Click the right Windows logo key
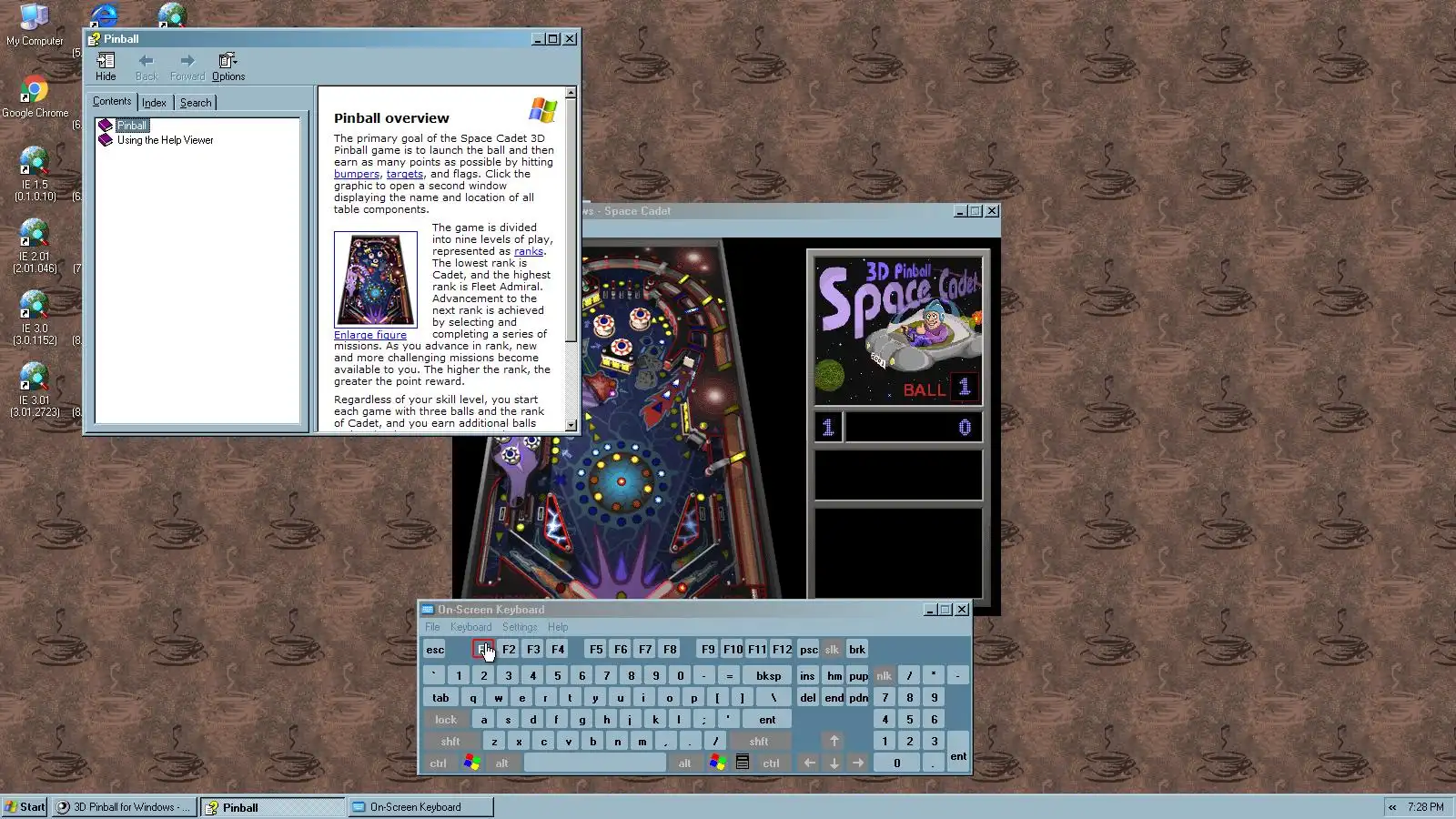The width and height of the screenshot is (1456, 819). (x=717, y=763)
